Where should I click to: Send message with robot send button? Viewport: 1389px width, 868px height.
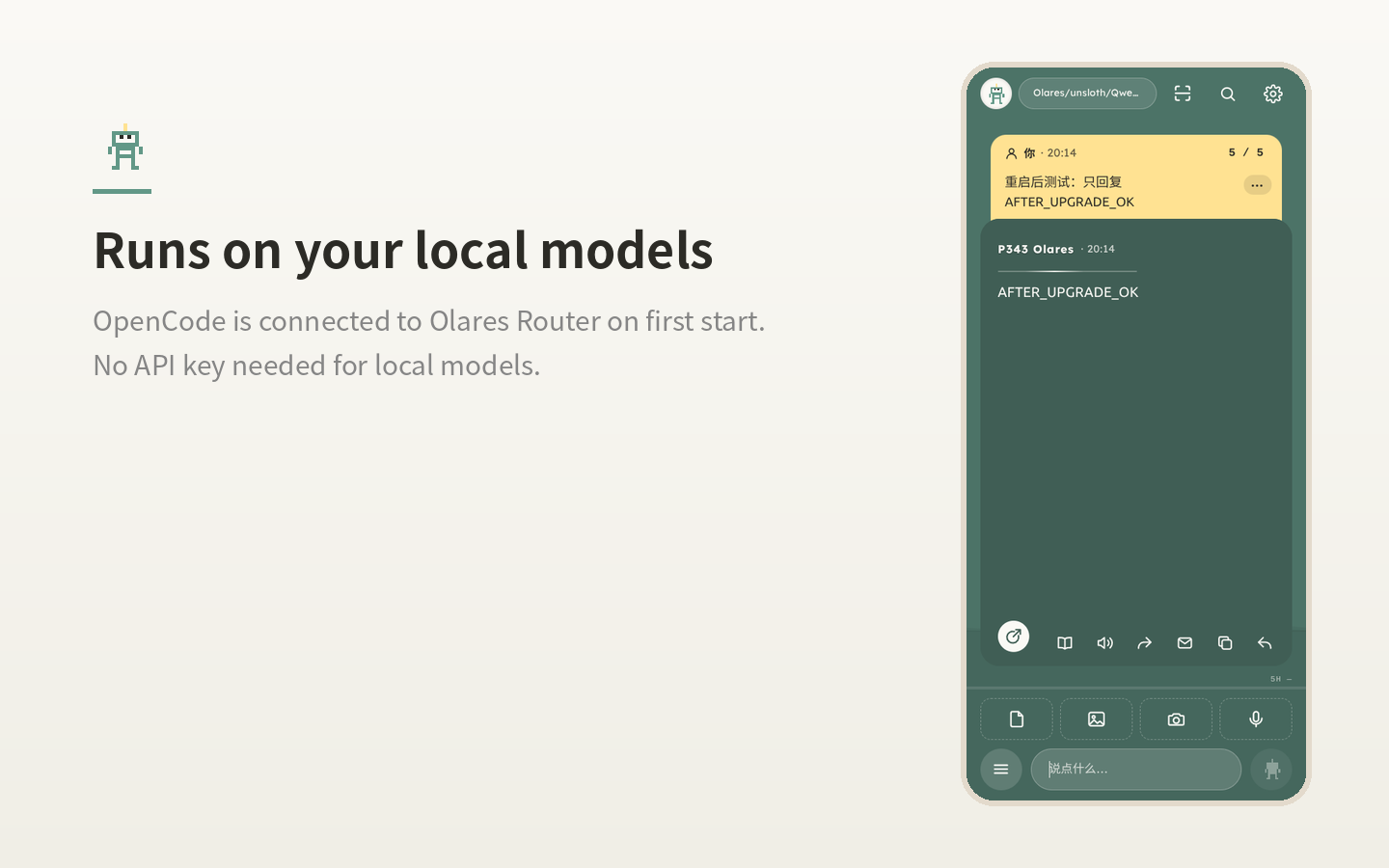pos(1271,770)
